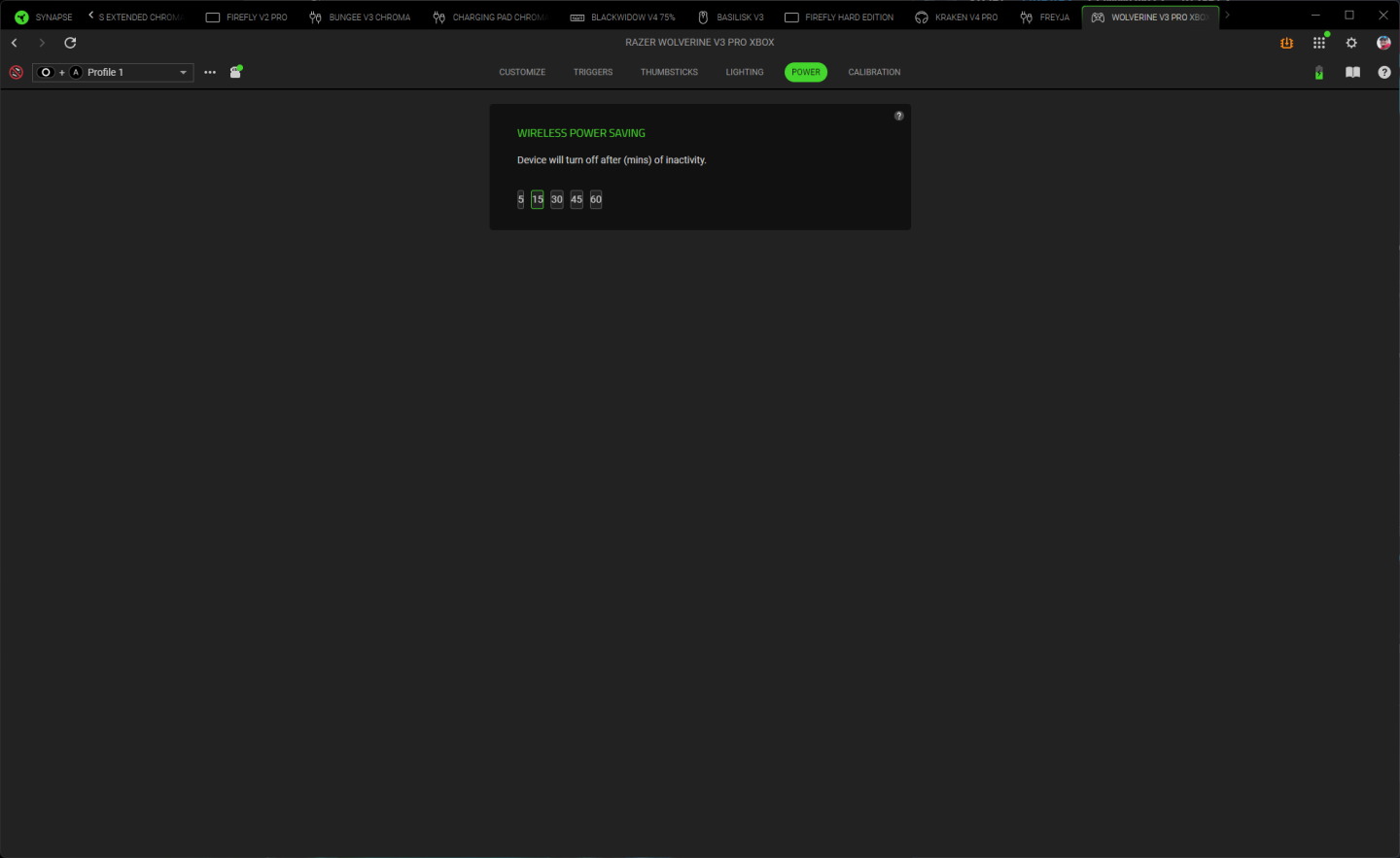Image resolution: width=1400 pixels, height=858 pixels.
Task: Click the refresh icon
Action: click(70, 43)
